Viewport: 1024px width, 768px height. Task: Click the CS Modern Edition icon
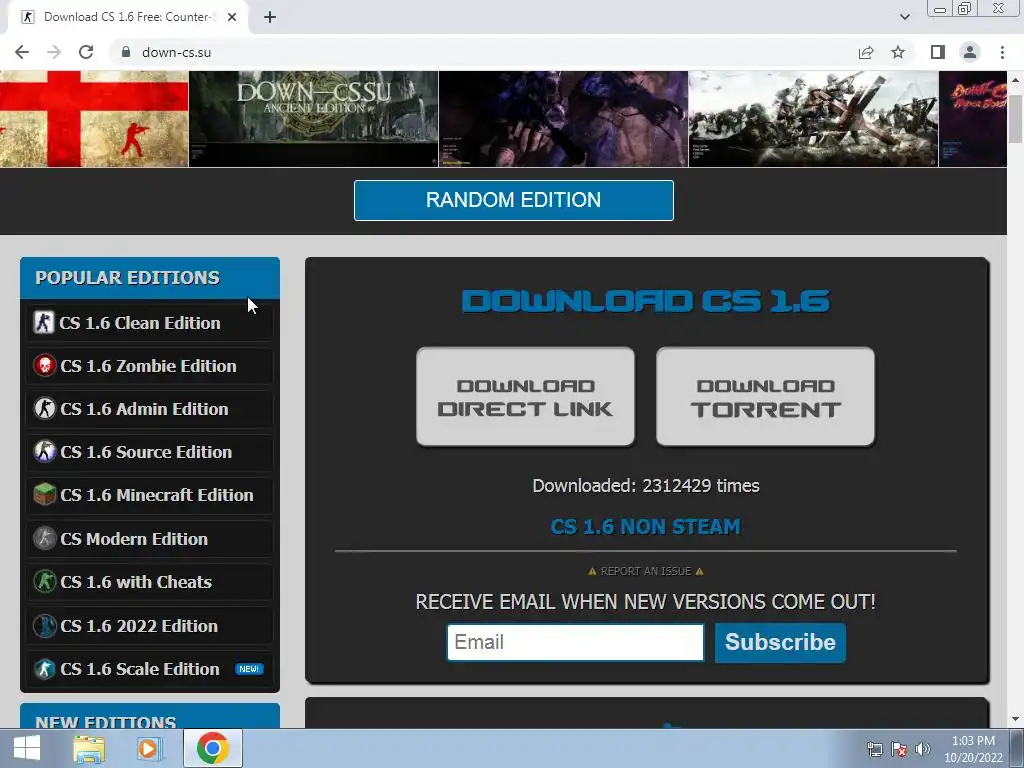(44, 539)
